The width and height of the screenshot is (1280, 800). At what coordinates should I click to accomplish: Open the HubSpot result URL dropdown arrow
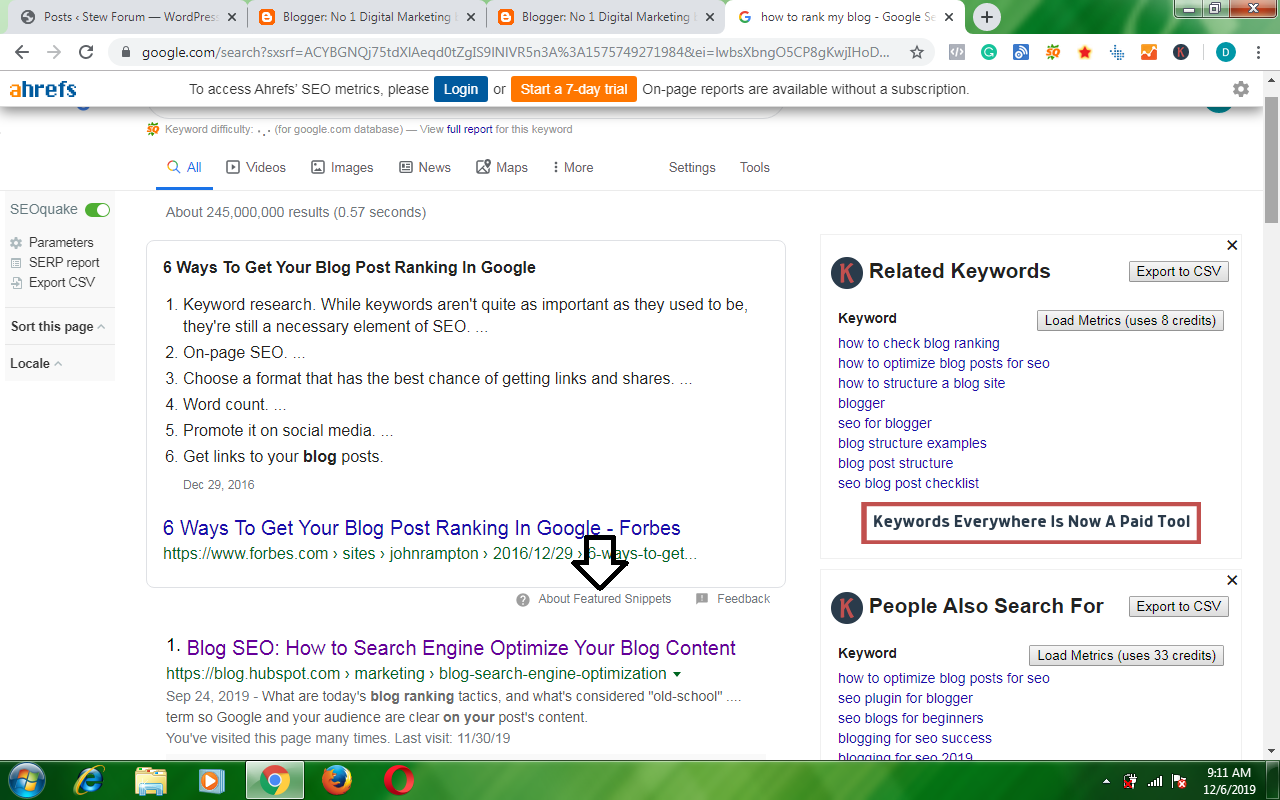(x=677, y=674)
